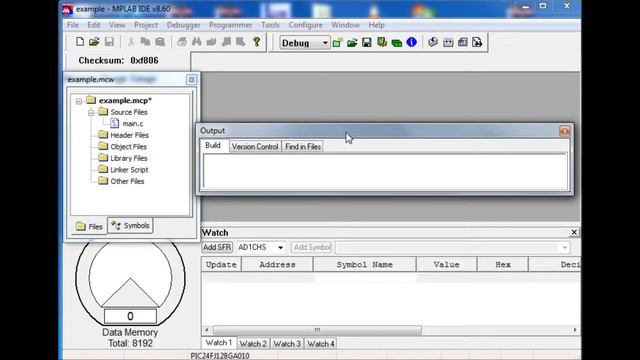Image resolution: width=640 pixels, height=360 pixels.
Task: Open the View menu
Action: tap(117, 25)
